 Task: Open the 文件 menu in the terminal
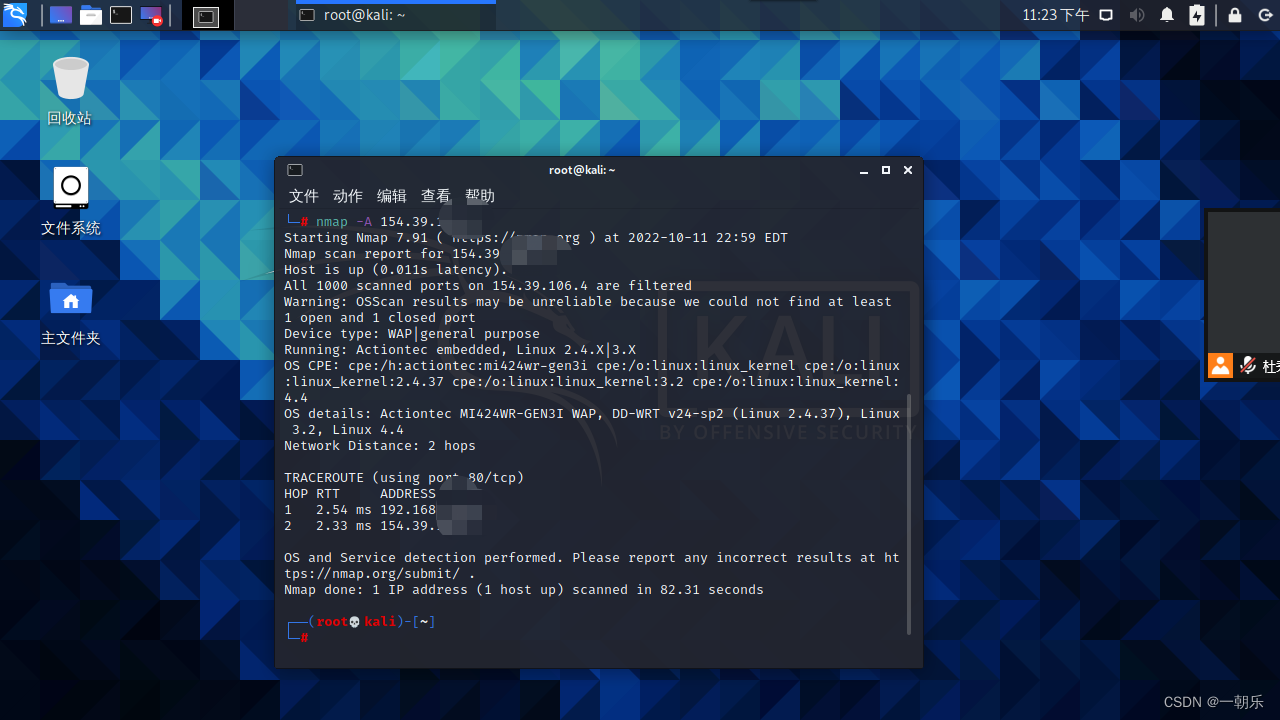pyautogui.click(x=304, y=196)
